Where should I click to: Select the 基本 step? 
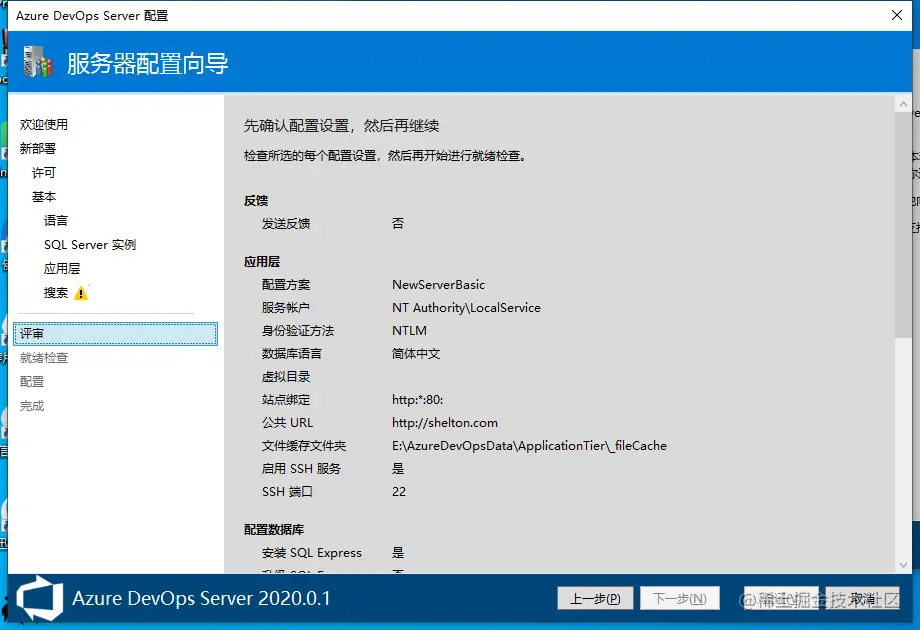pyautogui.click(x=44, y=197)
